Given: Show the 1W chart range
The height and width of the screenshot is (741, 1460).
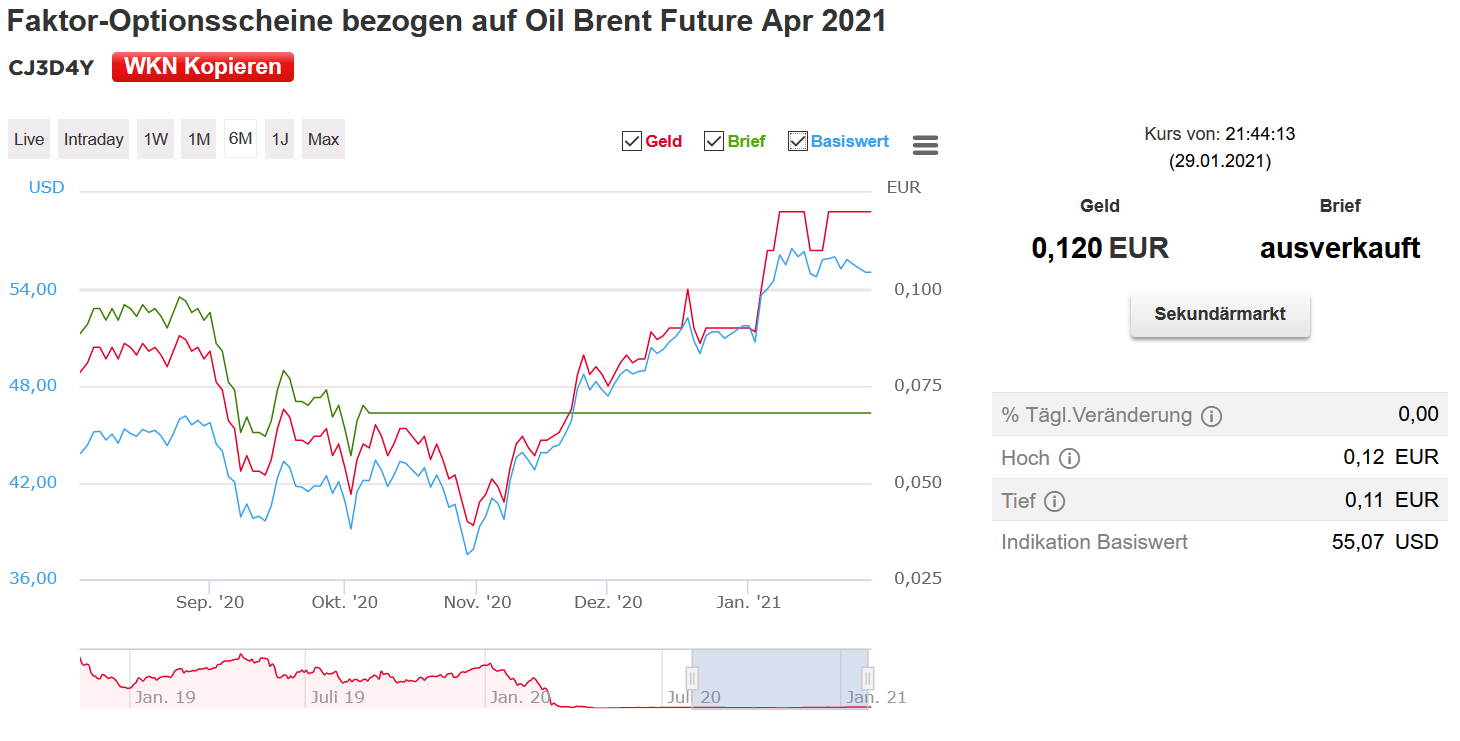Looking at the screenshot, I should point(155,139).
